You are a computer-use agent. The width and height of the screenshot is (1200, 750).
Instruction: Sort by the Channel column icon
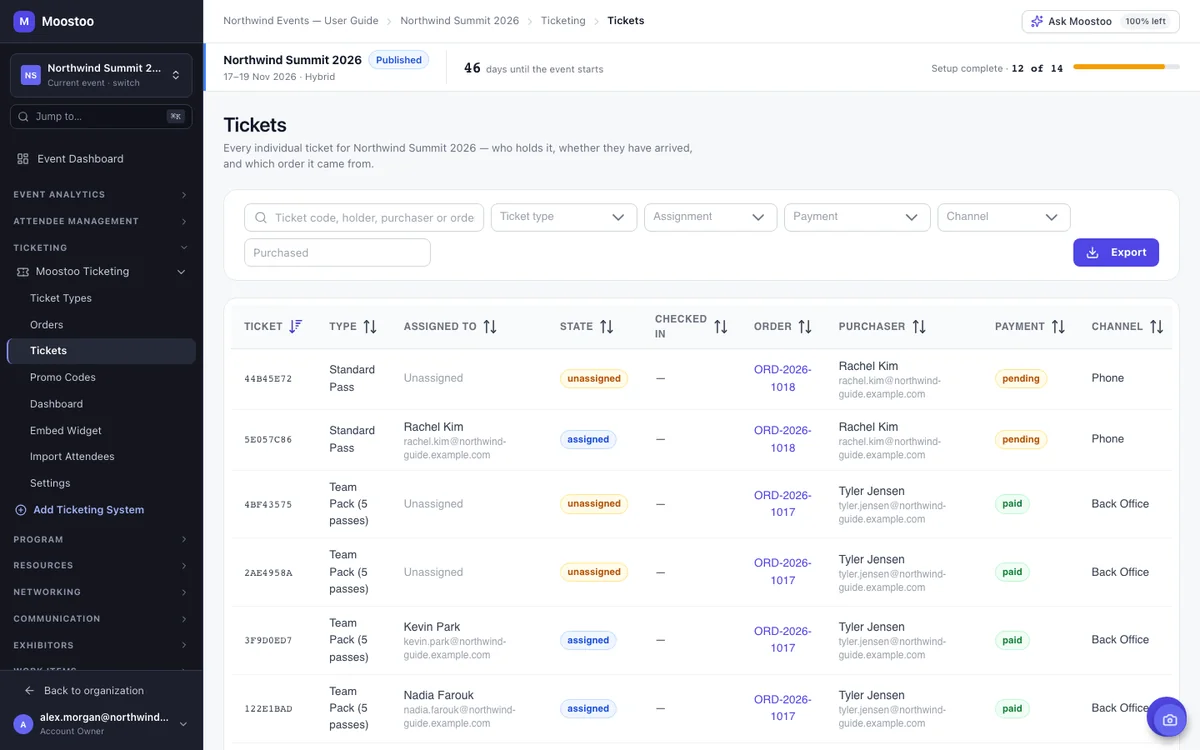1157,327
